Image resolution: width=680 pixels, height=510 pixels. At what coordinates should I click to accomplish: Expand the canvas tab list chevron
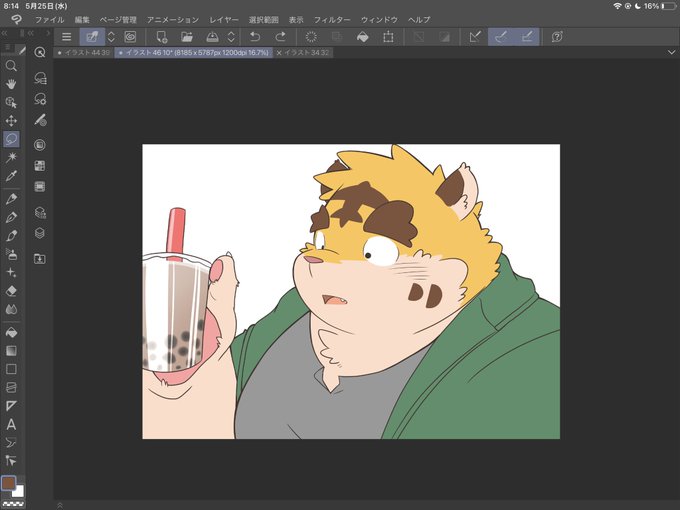point(671,52)
